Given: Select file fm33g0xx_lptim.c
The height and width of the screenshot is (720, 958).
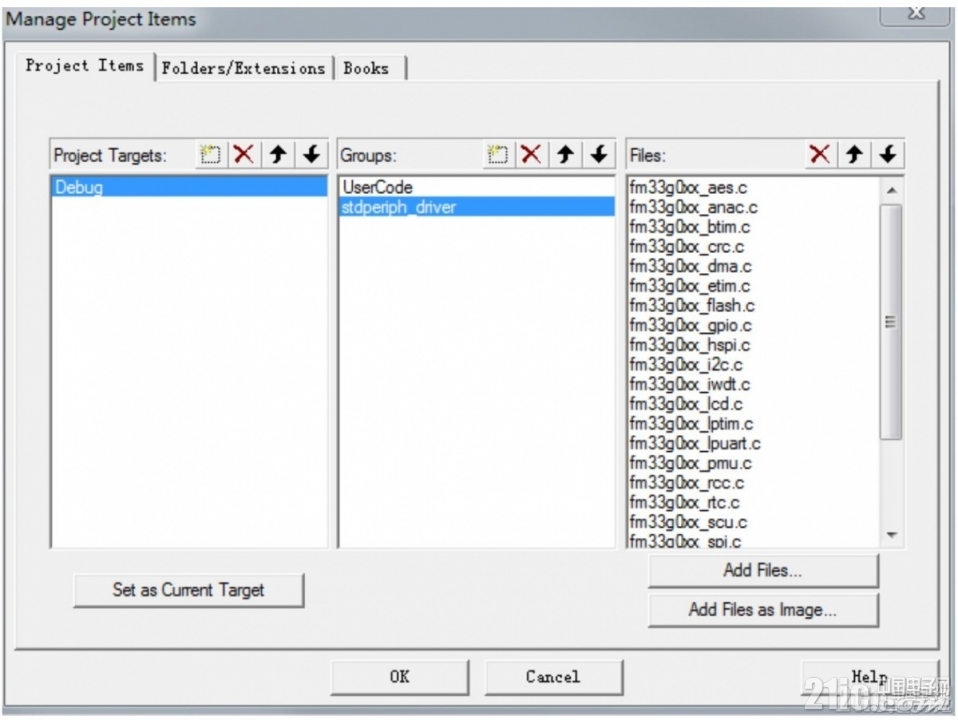Looking at the screenshot, I should point(692,423).
